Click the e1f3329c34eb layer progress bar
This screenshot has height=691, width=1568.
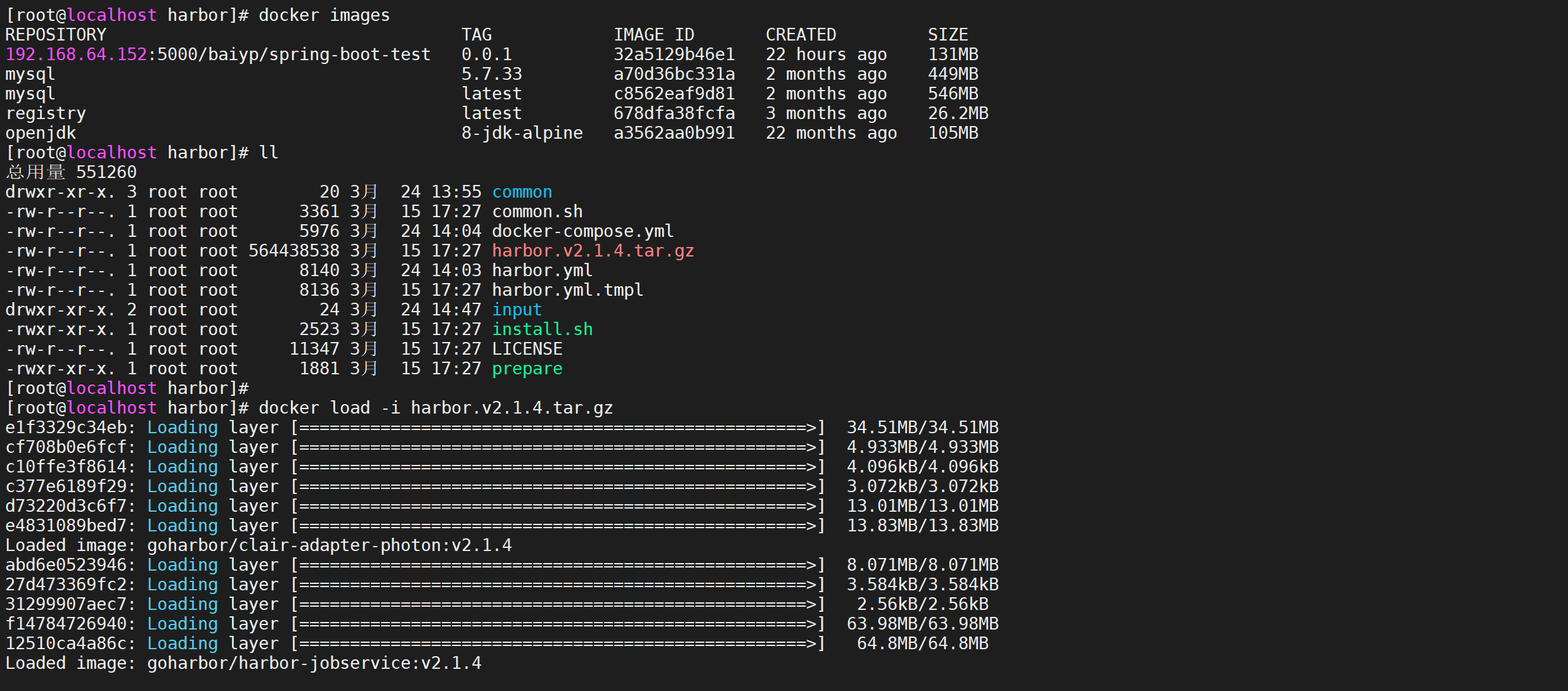(558, 428)
